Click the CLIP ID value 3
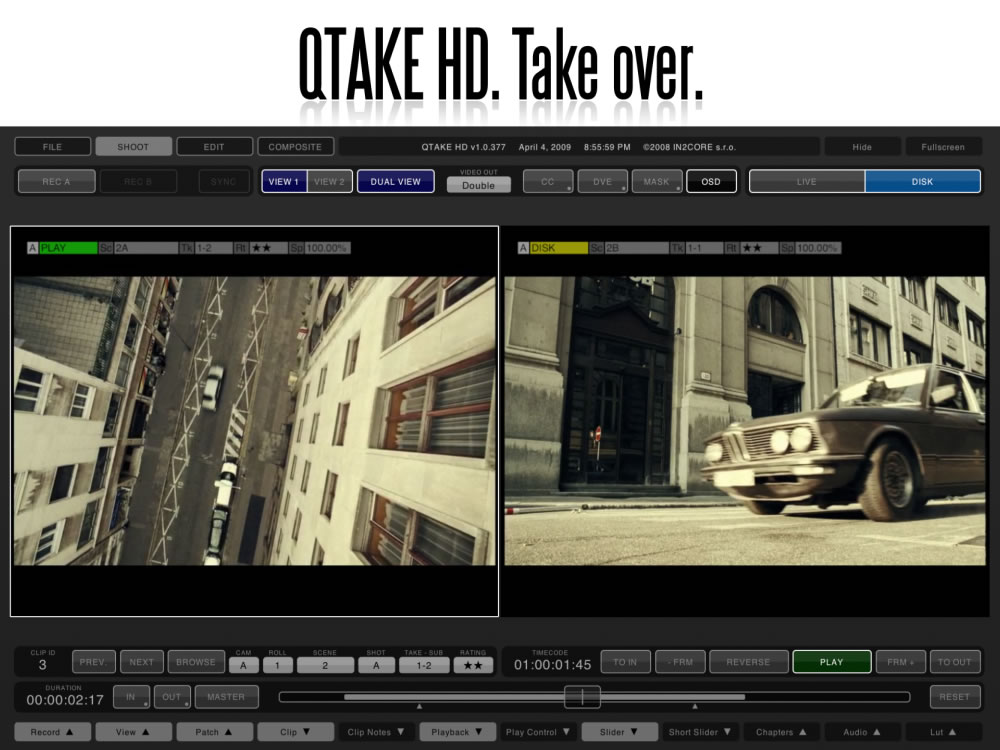This screenshot has height=750, width=1000. pyautogui.click(x=43, y=665)
